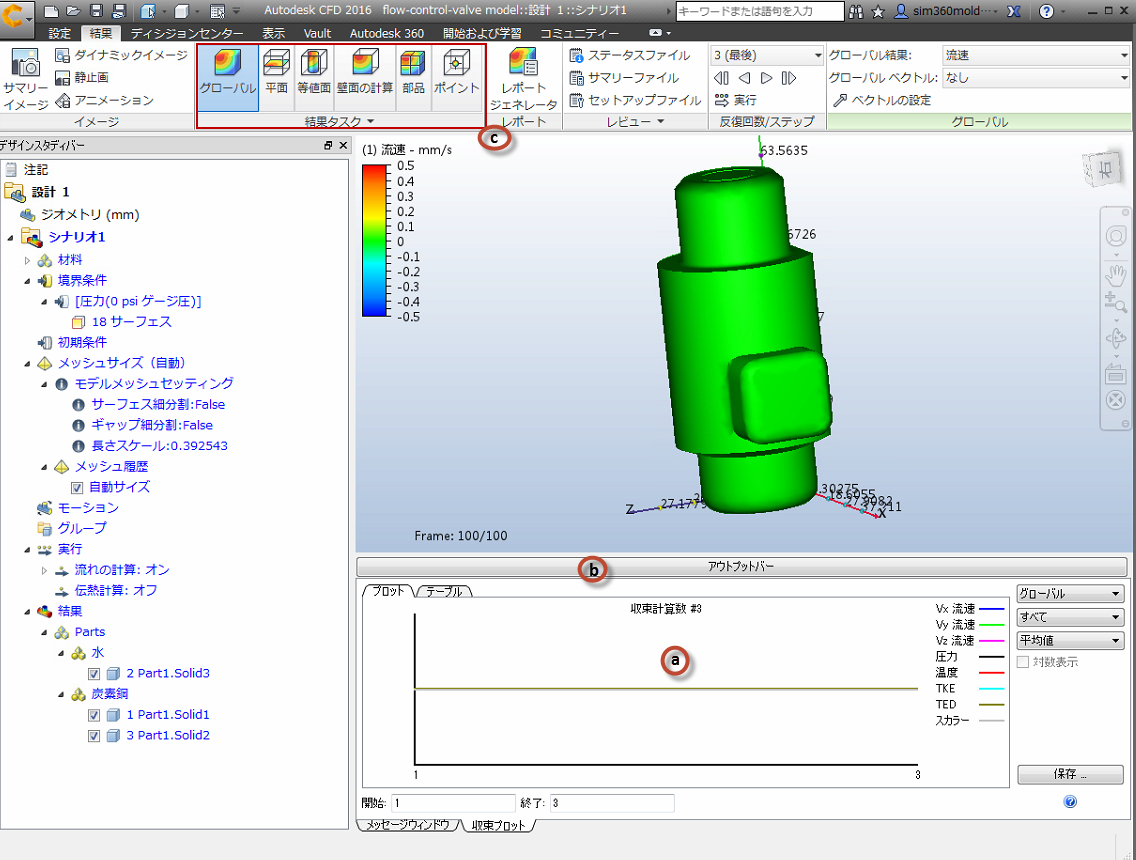Jump to the first iteration step
Viewport: 1136px width, 860px height.
coord(721,78)
